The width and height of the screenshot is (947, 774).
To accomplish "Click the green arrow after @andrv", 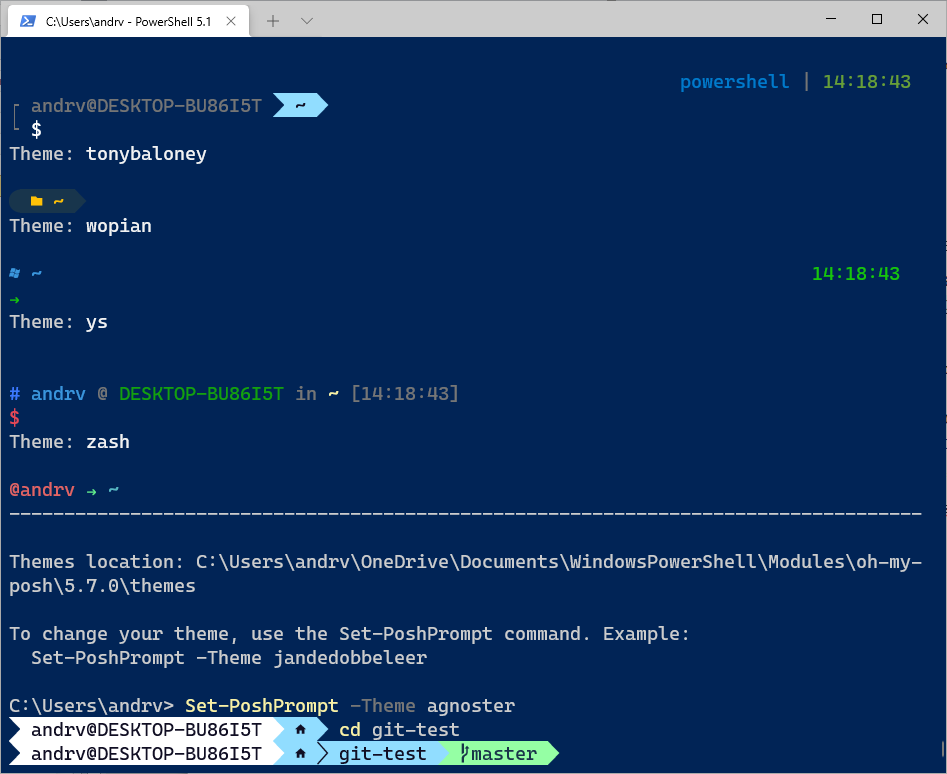I will (x=91, y=492).
